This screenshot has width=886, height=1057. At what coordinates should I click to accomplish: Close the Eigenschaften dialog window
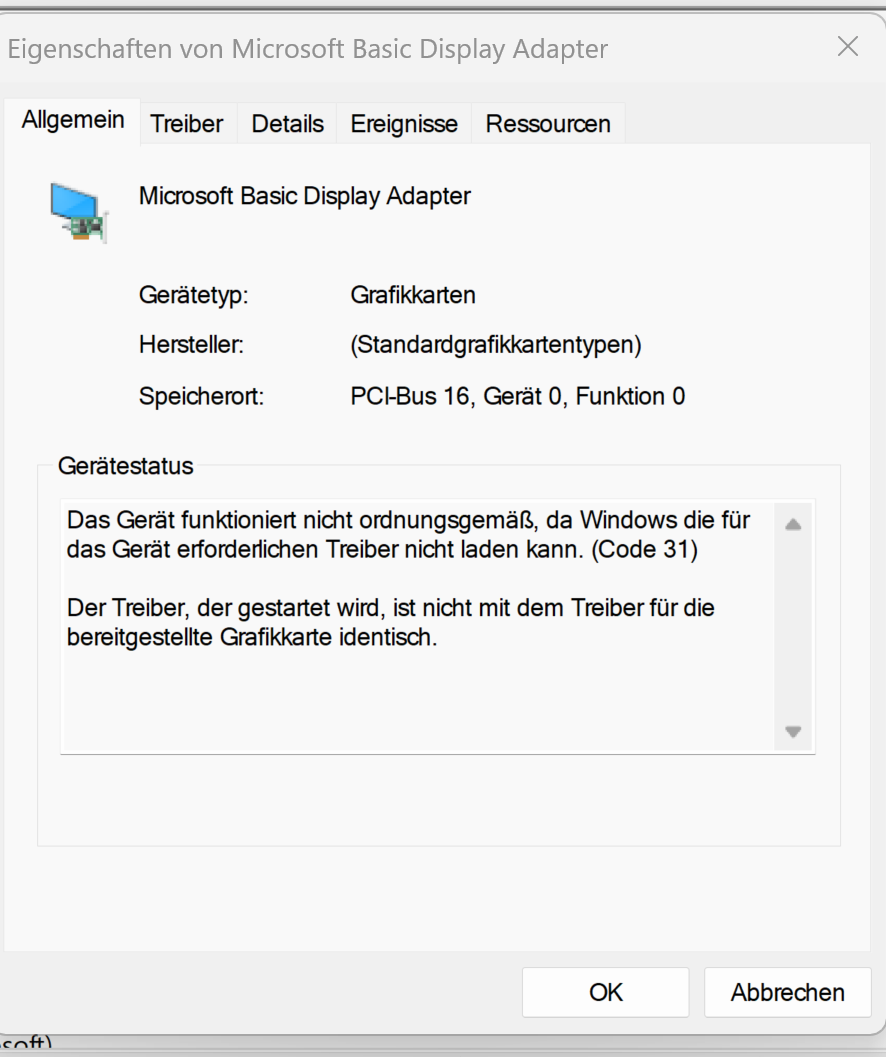[x=848, y=47]
